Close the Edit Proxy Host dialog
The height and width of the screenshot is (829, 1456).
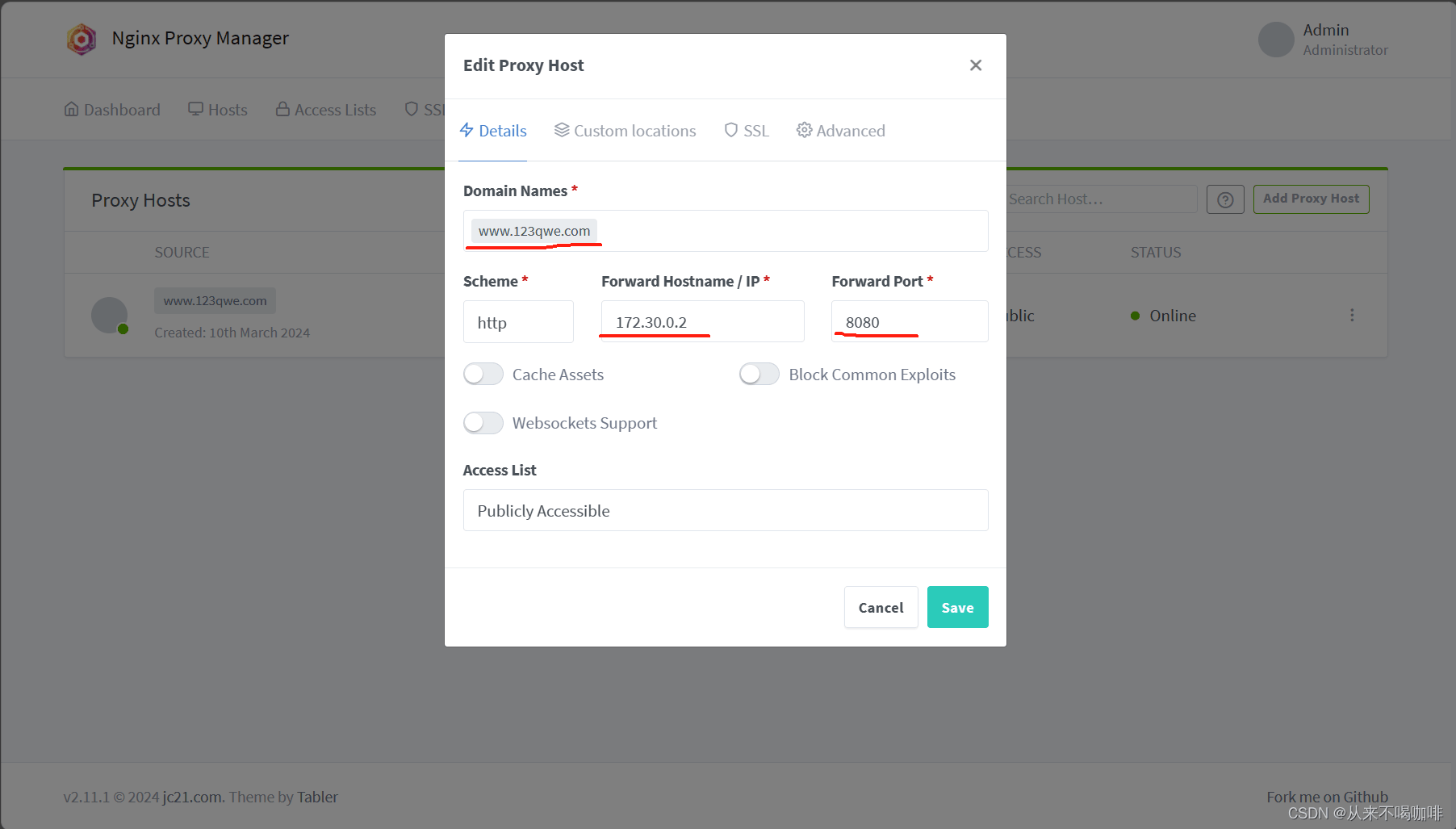pos(976,65)
